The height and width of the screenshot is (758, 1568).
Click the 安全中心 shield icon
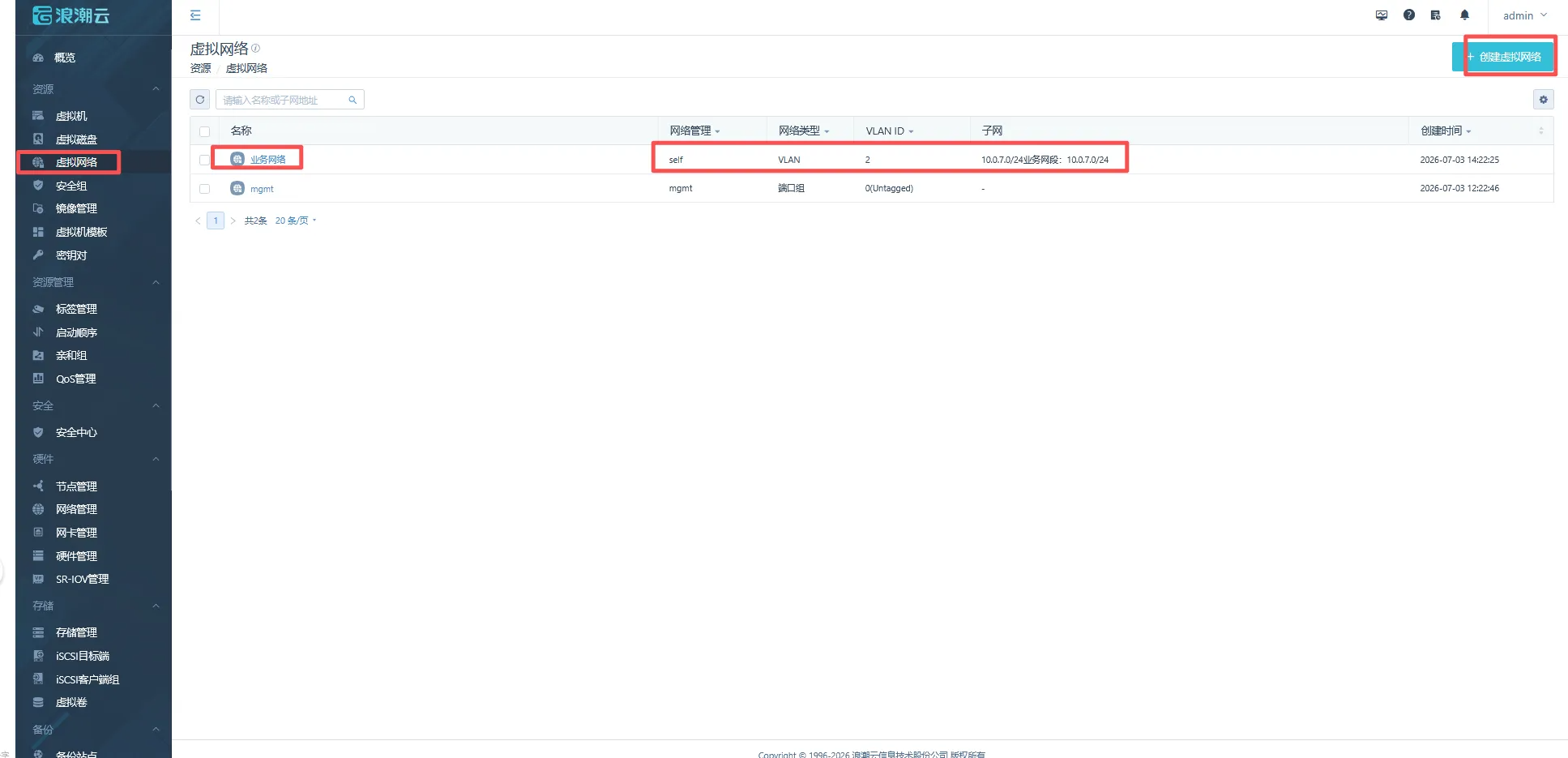[x=38, y=432]
